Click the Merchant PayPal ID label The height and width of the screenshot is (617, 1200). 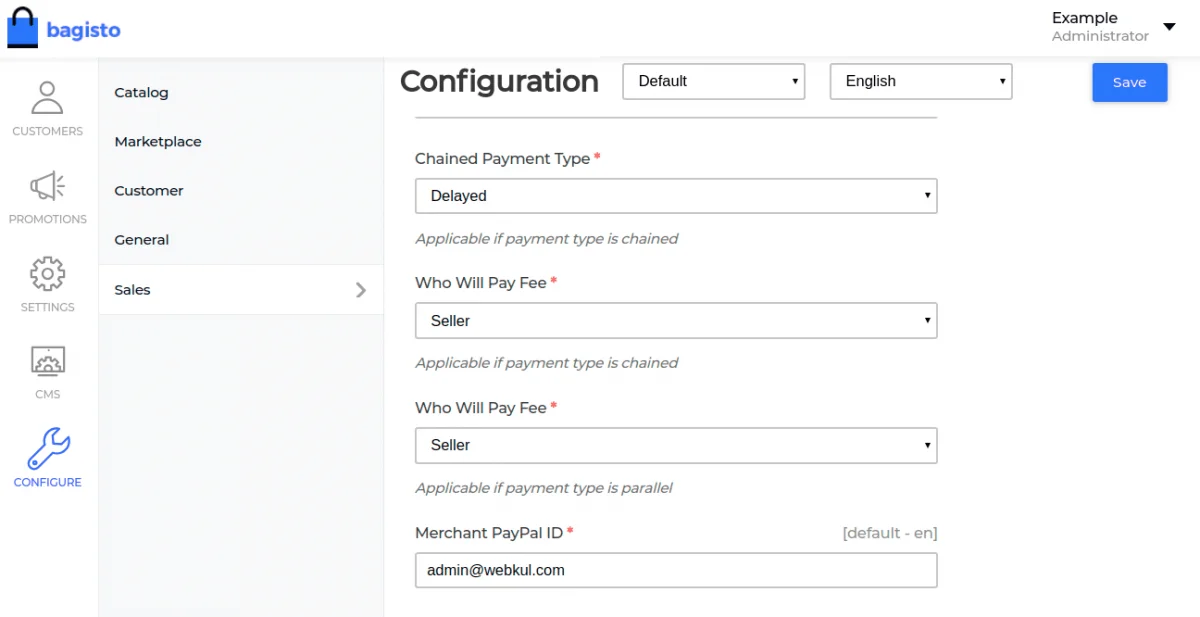coord(489,533)
